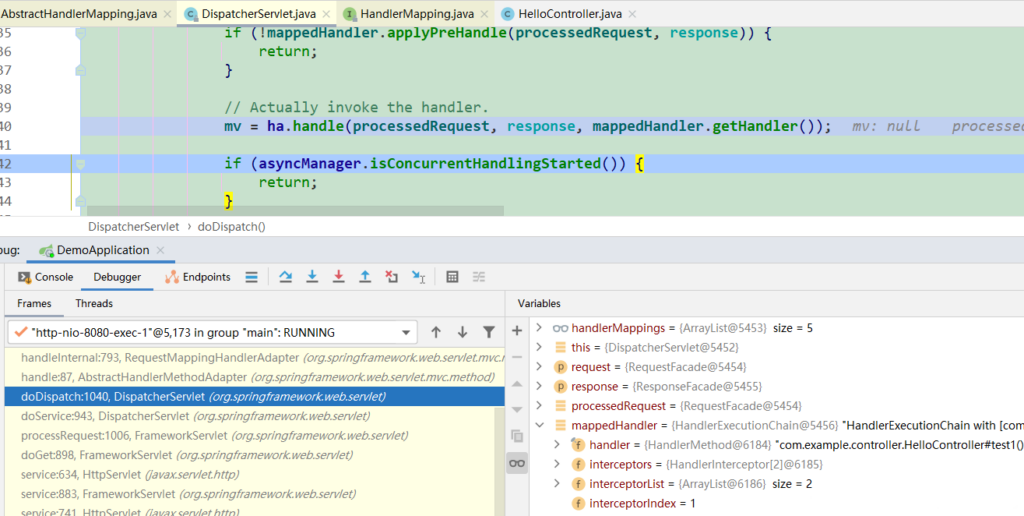Move watch up in Variables sidebar
This screenshot has width=1024, height=516.
[x=517, y=383]
